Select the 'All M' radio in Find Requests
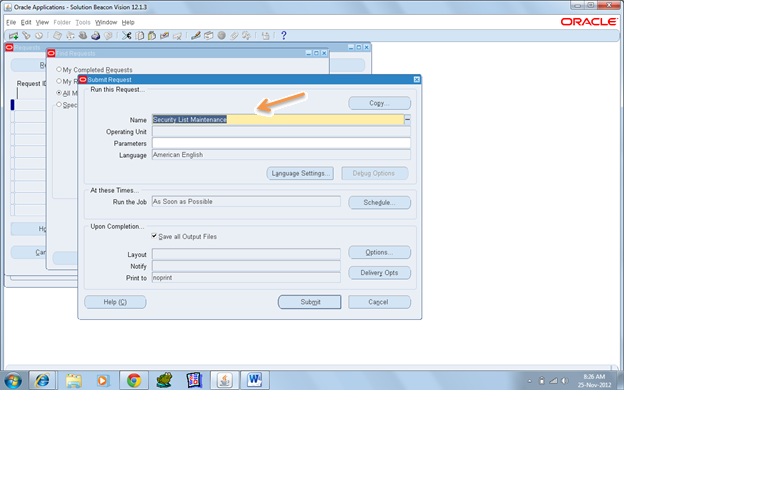This screenshot has height=480, width=768. pos(59,93)
